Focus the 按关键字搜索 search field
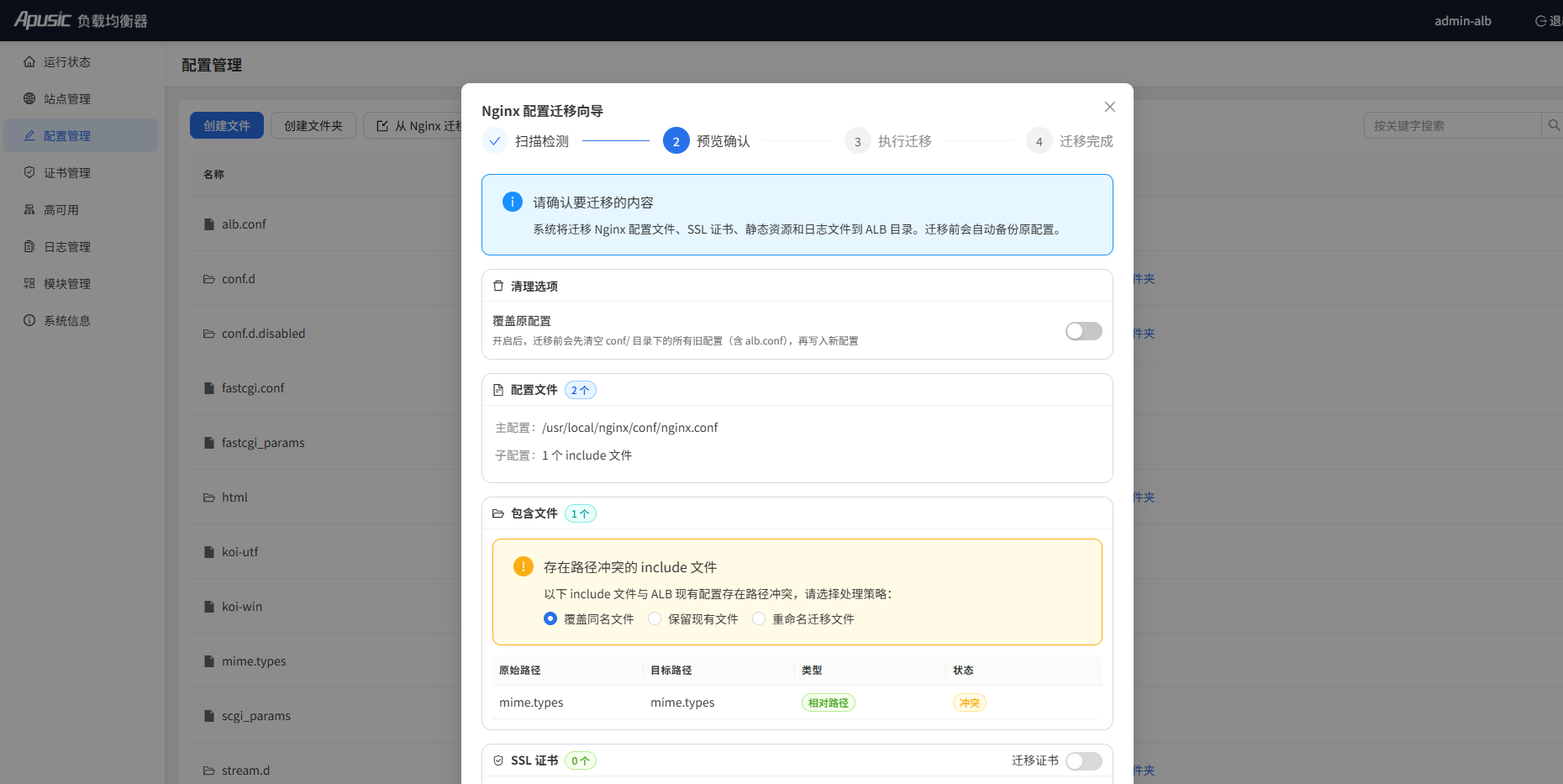Screen dimensions: 1563x784 pos(1452,125)
